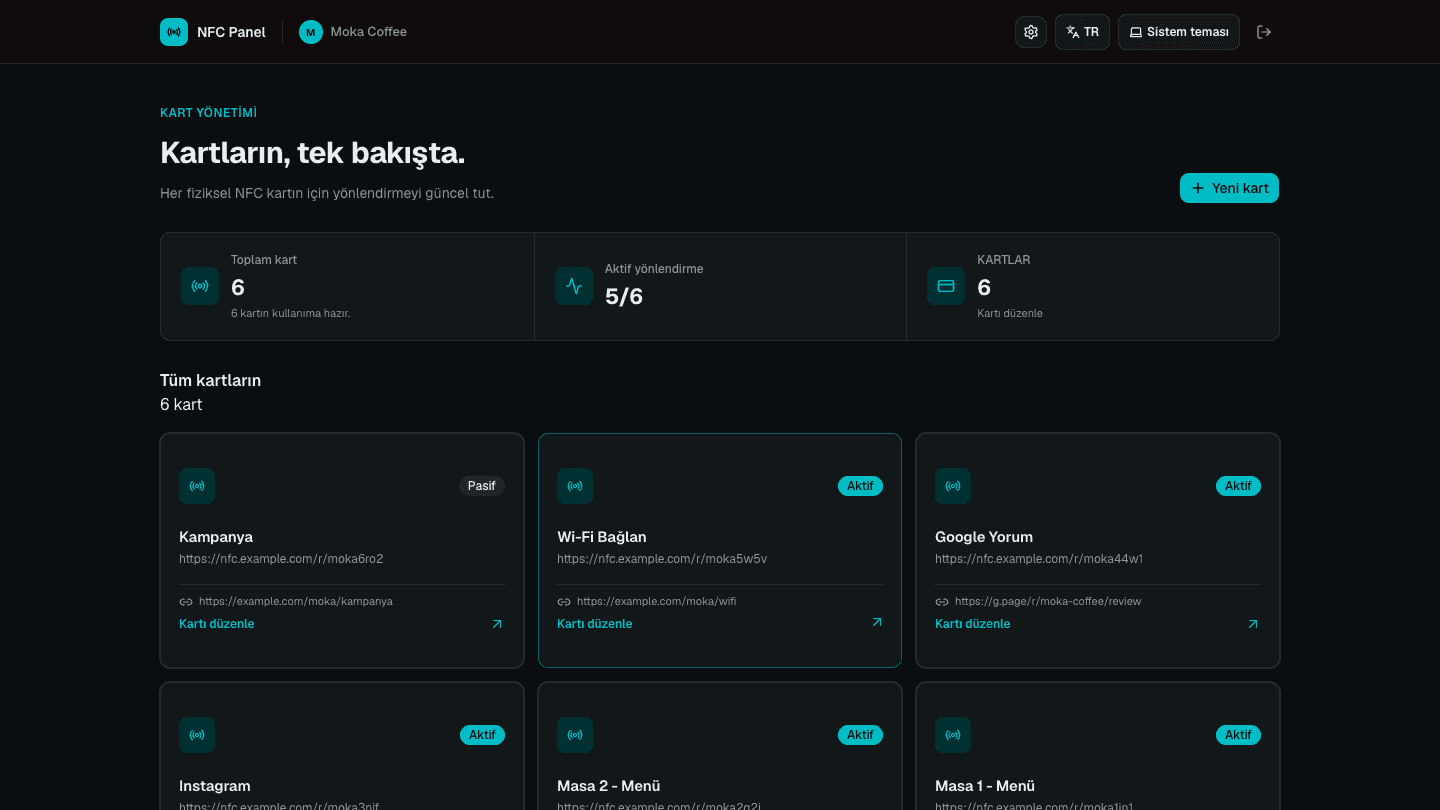Click the Instagram card NFC icon
1440x810 pixels.
tap(197, 735)
